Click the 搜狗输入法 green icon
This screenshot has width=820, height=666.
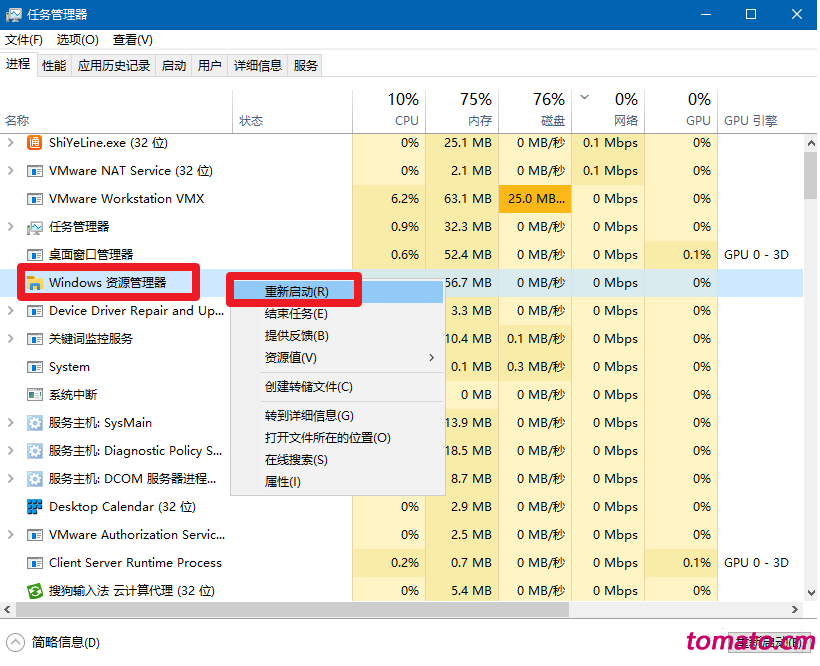click(35, 591)
